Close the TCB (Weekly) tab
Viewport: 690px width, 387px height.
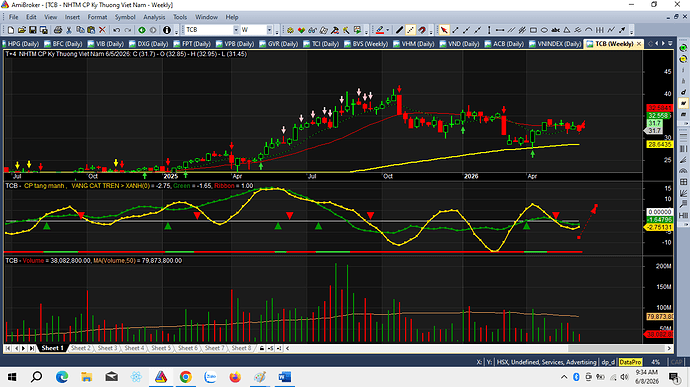click(639, 44)
